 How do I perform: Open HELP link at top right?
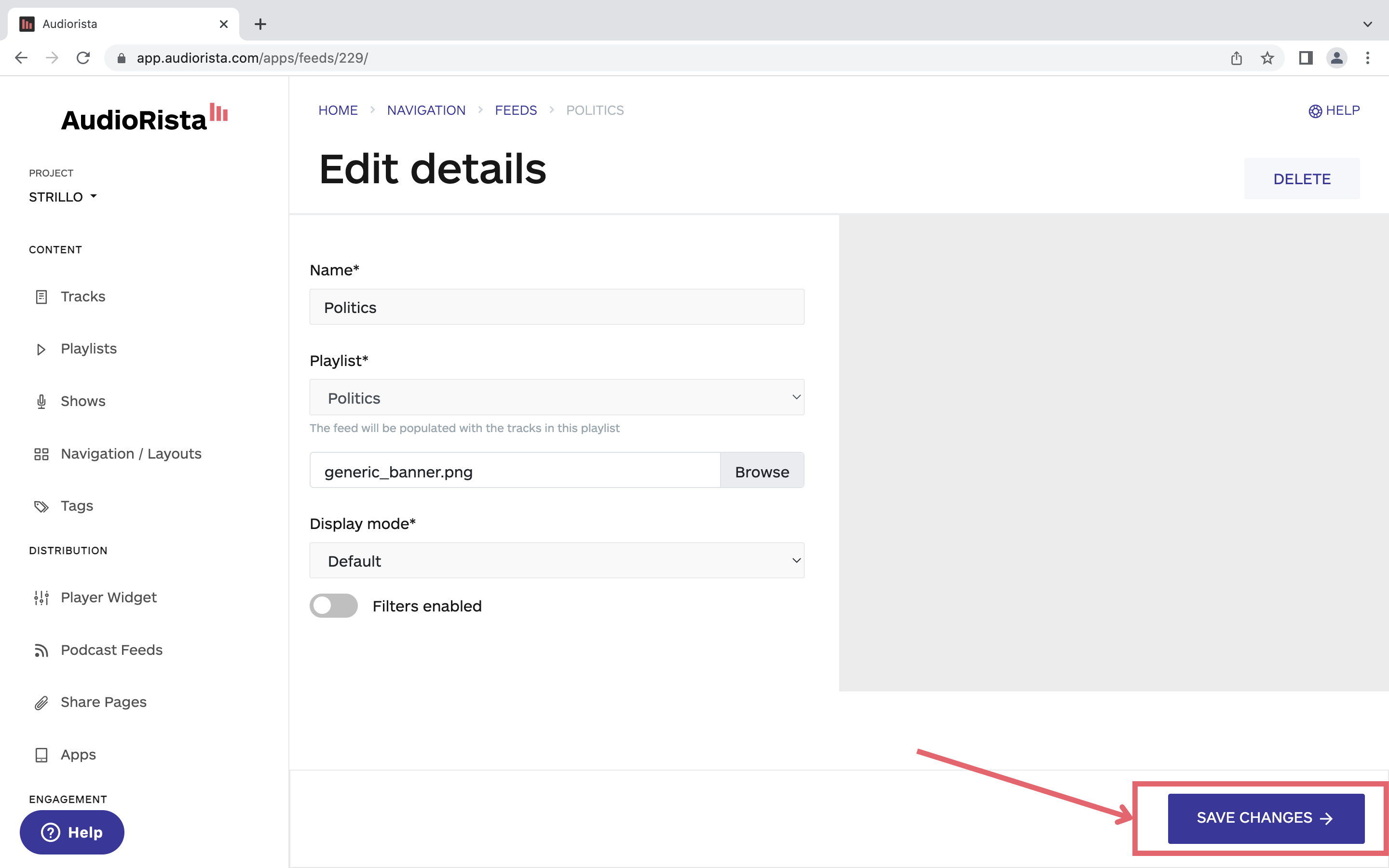click(1334, 110)
